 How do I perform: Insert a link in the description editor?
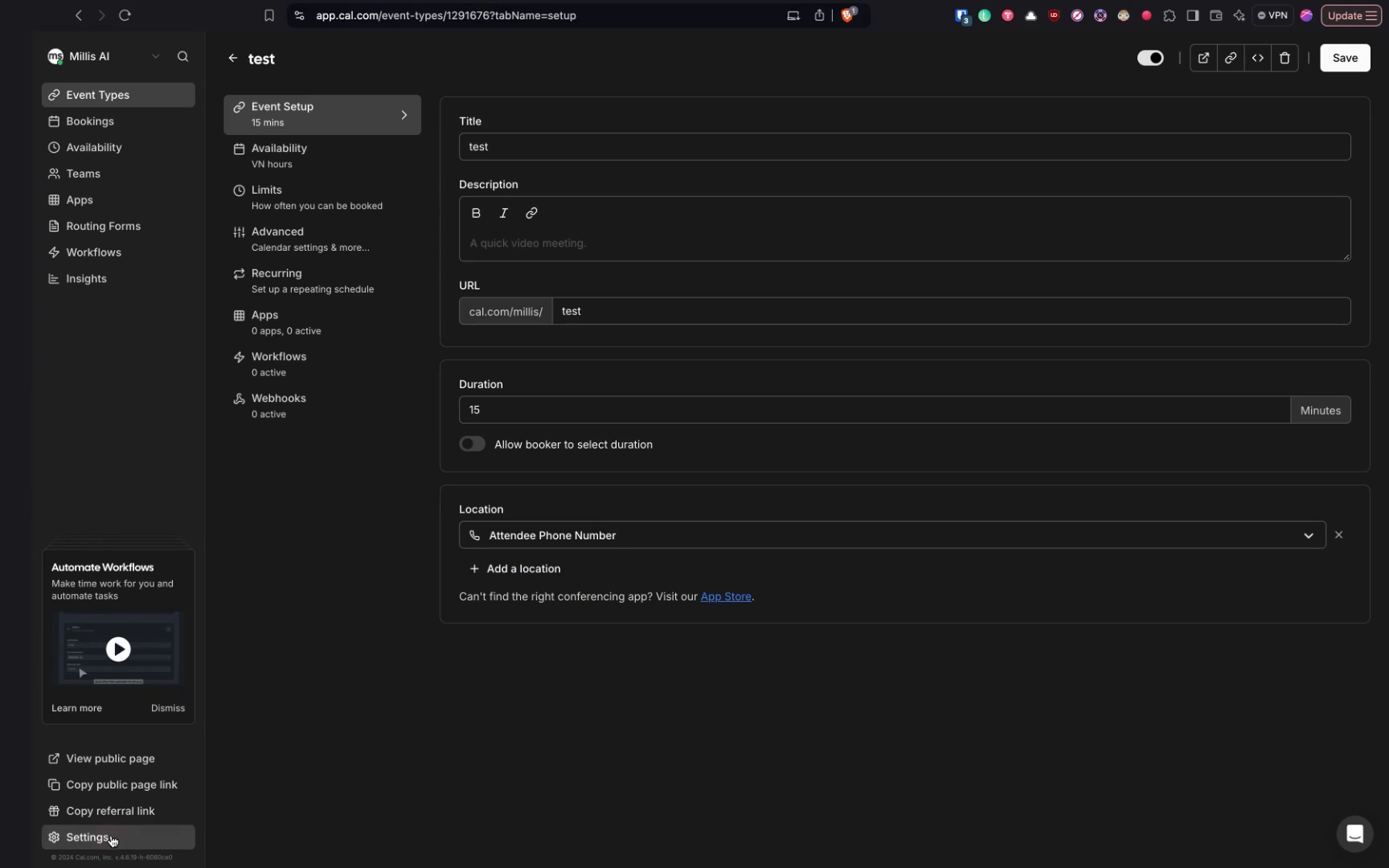coord(531,213)
